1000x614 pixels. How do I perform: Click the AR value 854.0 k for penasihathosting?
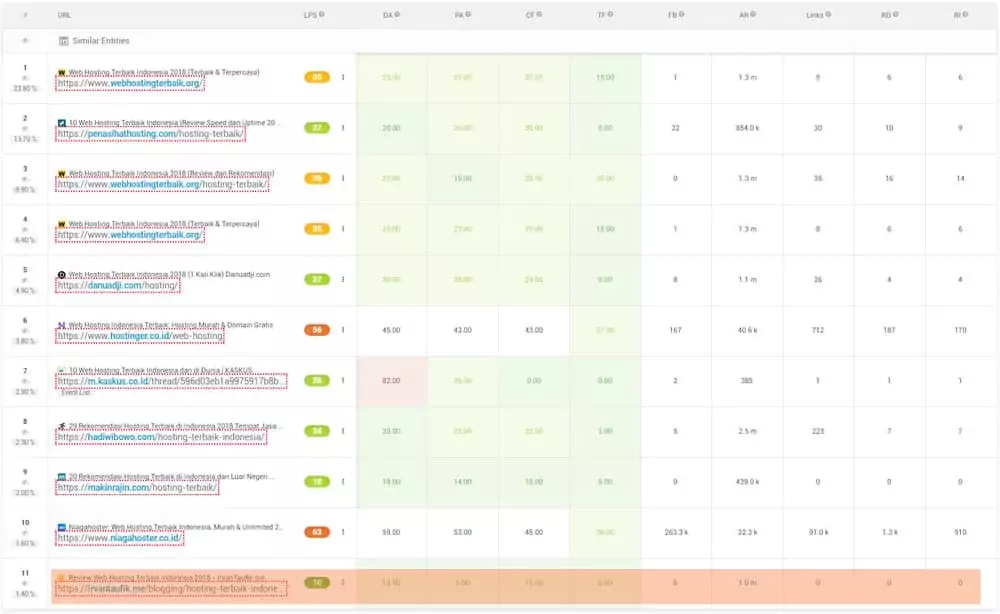[747, 128]
